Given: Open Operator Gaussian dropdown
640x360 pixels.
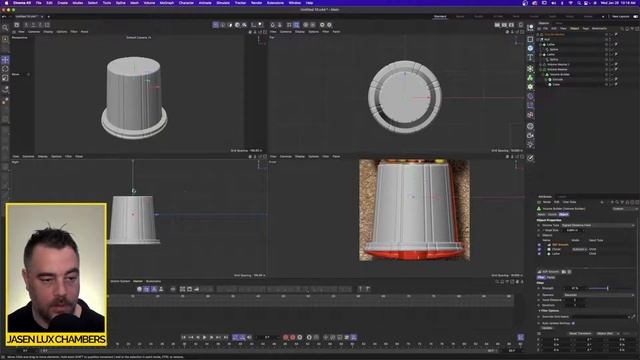Looking at the screenshot, I should [598, 295].
